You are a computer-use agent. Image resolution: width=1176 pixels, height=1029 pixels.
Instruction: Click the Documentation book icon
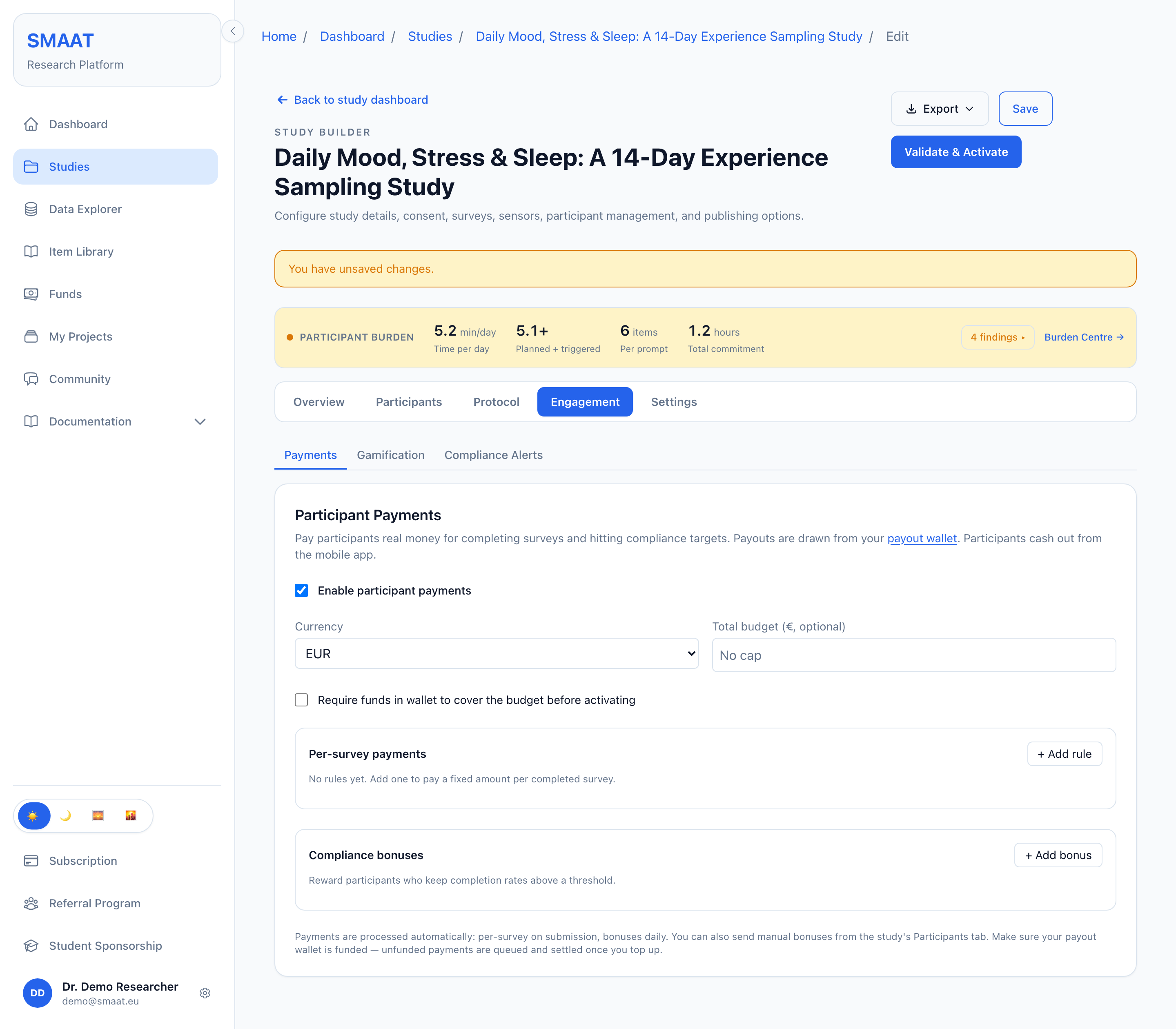pos(31,421)
